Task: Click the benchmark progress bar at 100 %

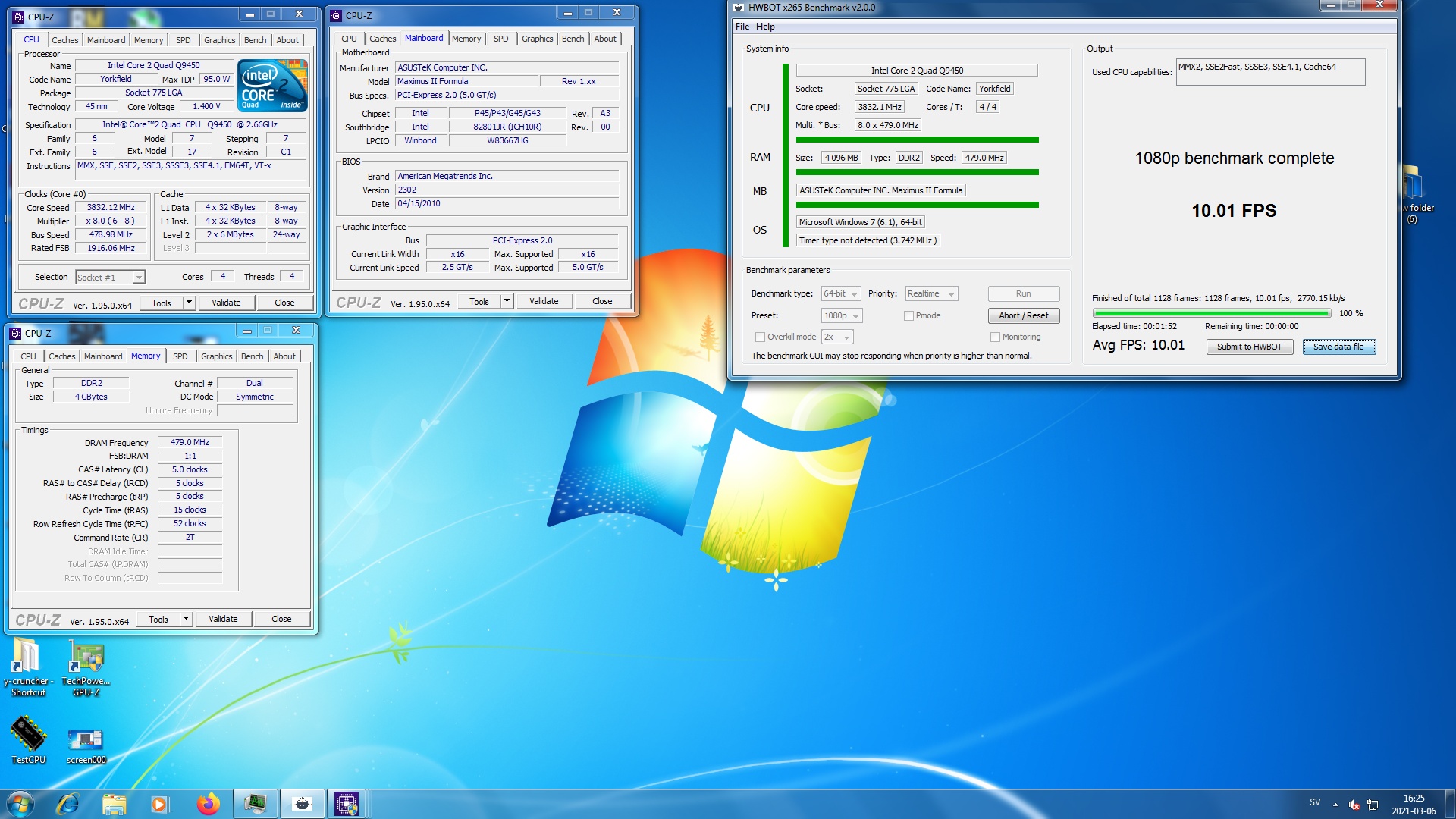Action: point(1211,313)
